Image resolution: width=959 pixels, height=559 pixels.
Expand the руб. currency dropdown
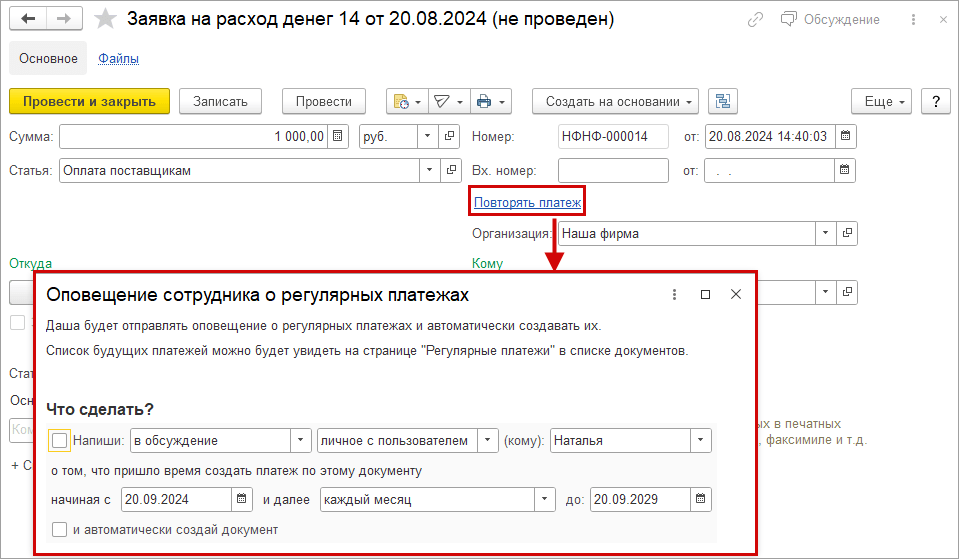click(428, 136)
